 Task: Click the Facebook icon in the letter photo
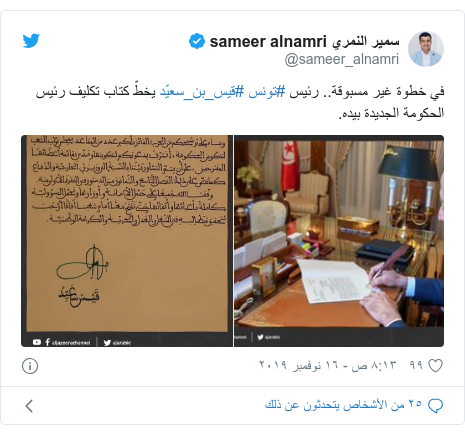pyautogui.click(x=47, y=342)
